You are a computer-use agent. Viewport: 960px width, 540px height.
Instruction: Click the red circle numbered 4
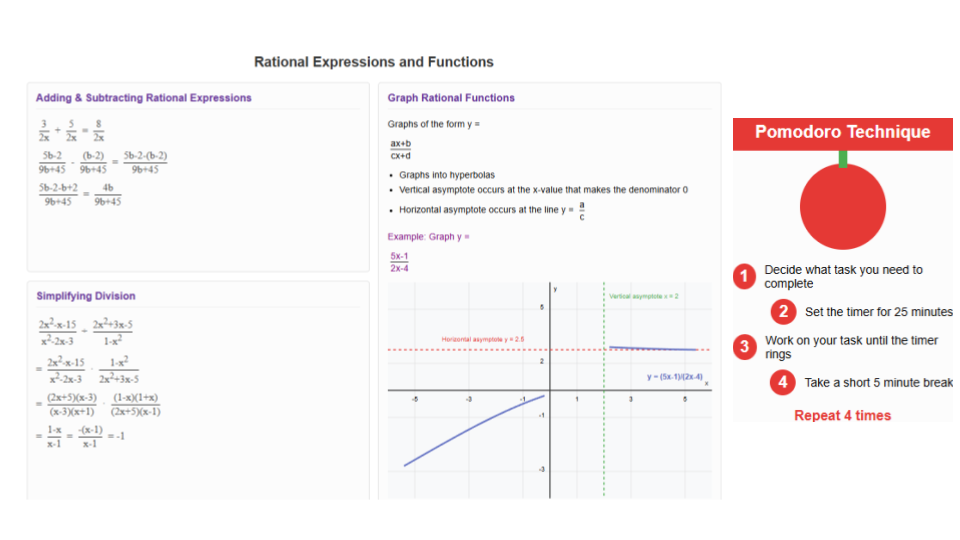tap(782, 383)
